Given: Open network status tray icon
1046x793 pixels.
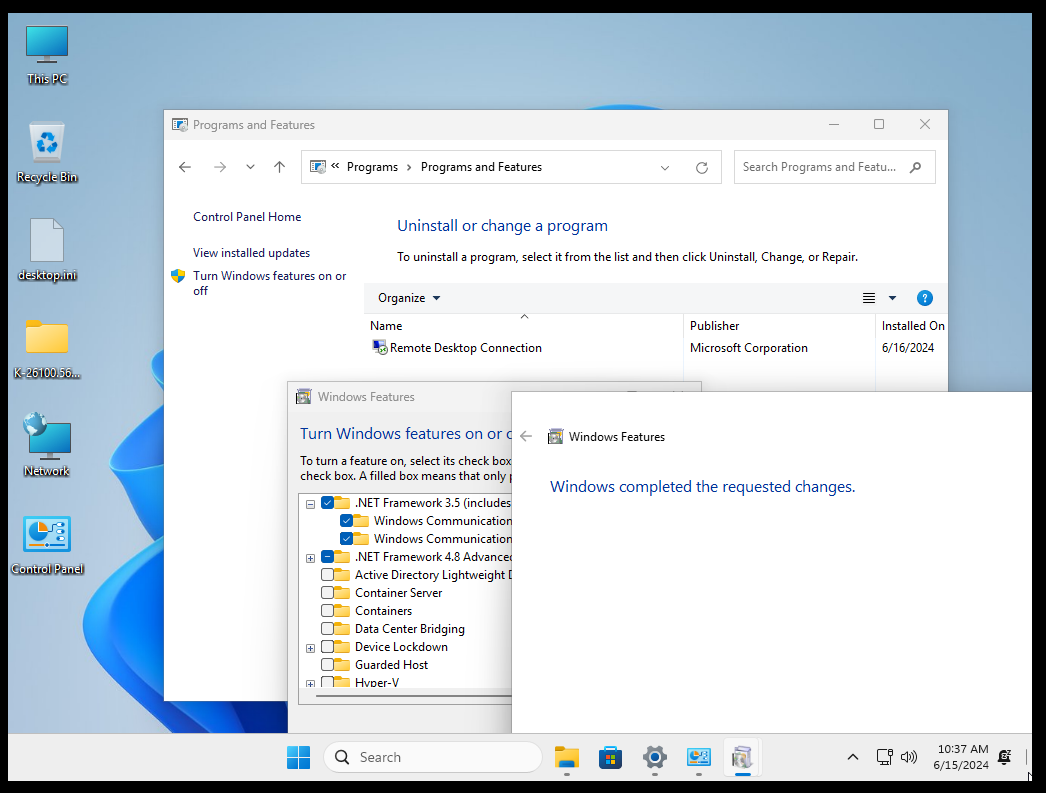Looking at the screenshot, I should (885, 757).
